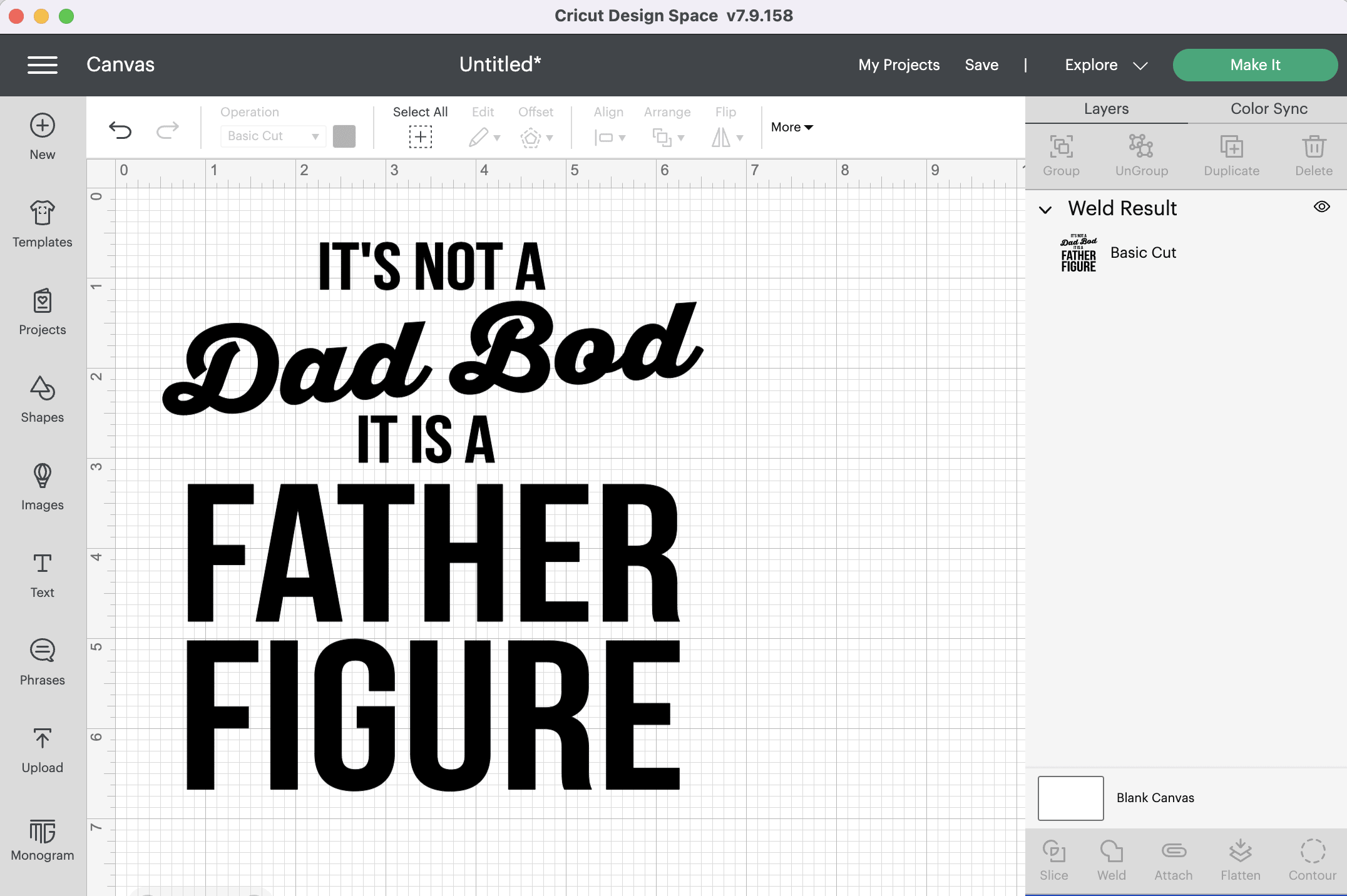The width and height of the screenshot is (1347, 896).
Task: Create a New project
Action: pos(43,138)
